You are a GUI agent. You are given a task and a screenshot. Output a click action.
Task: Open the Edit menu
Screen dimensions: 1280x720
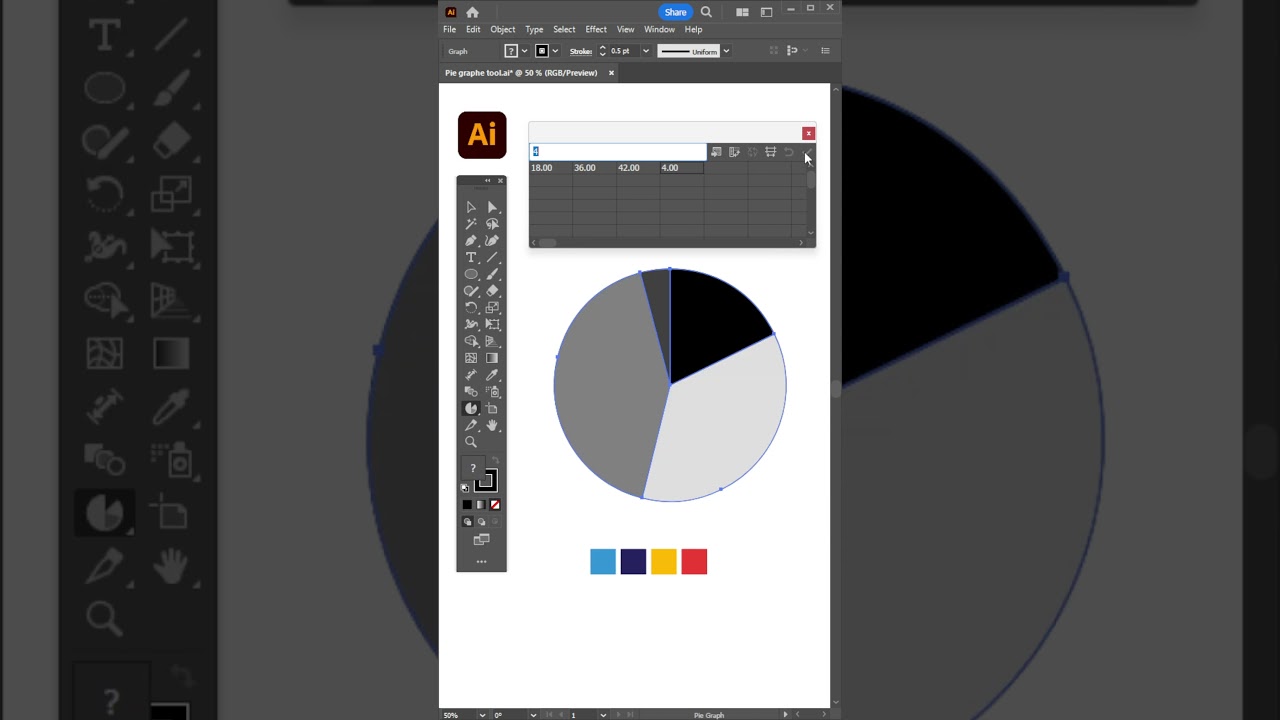click(x=473, y=29)
